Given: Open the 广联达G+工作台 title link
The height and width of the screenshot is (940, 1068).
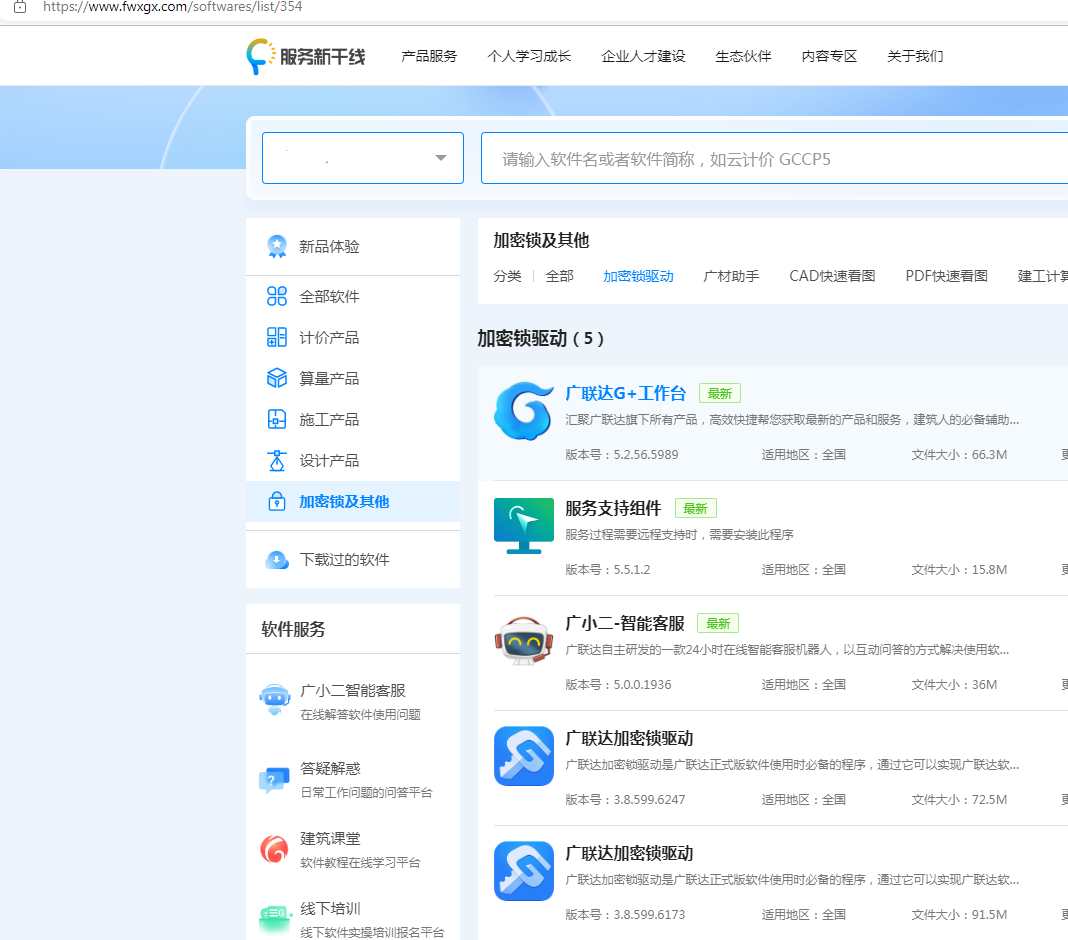Looking at the screenshot, I should 625,393.
